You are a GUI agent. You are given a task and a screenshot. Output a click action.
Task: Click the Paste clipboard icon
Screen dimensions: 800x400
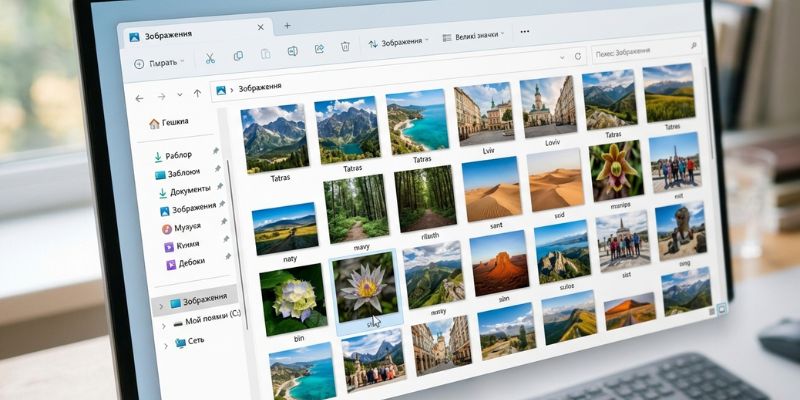265,54
